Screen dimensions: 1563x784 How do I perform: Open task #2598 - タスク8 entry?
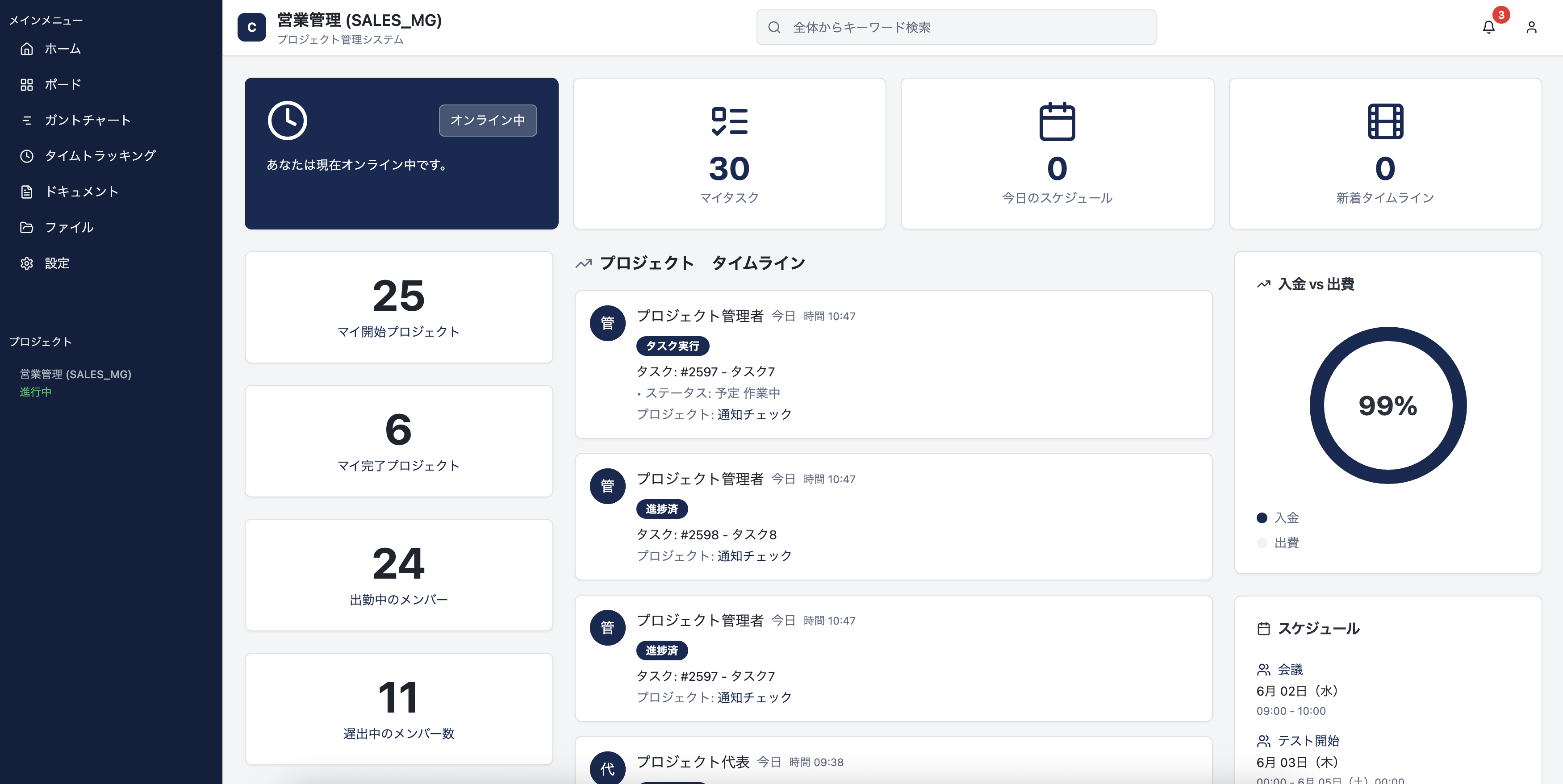(707, 534)
